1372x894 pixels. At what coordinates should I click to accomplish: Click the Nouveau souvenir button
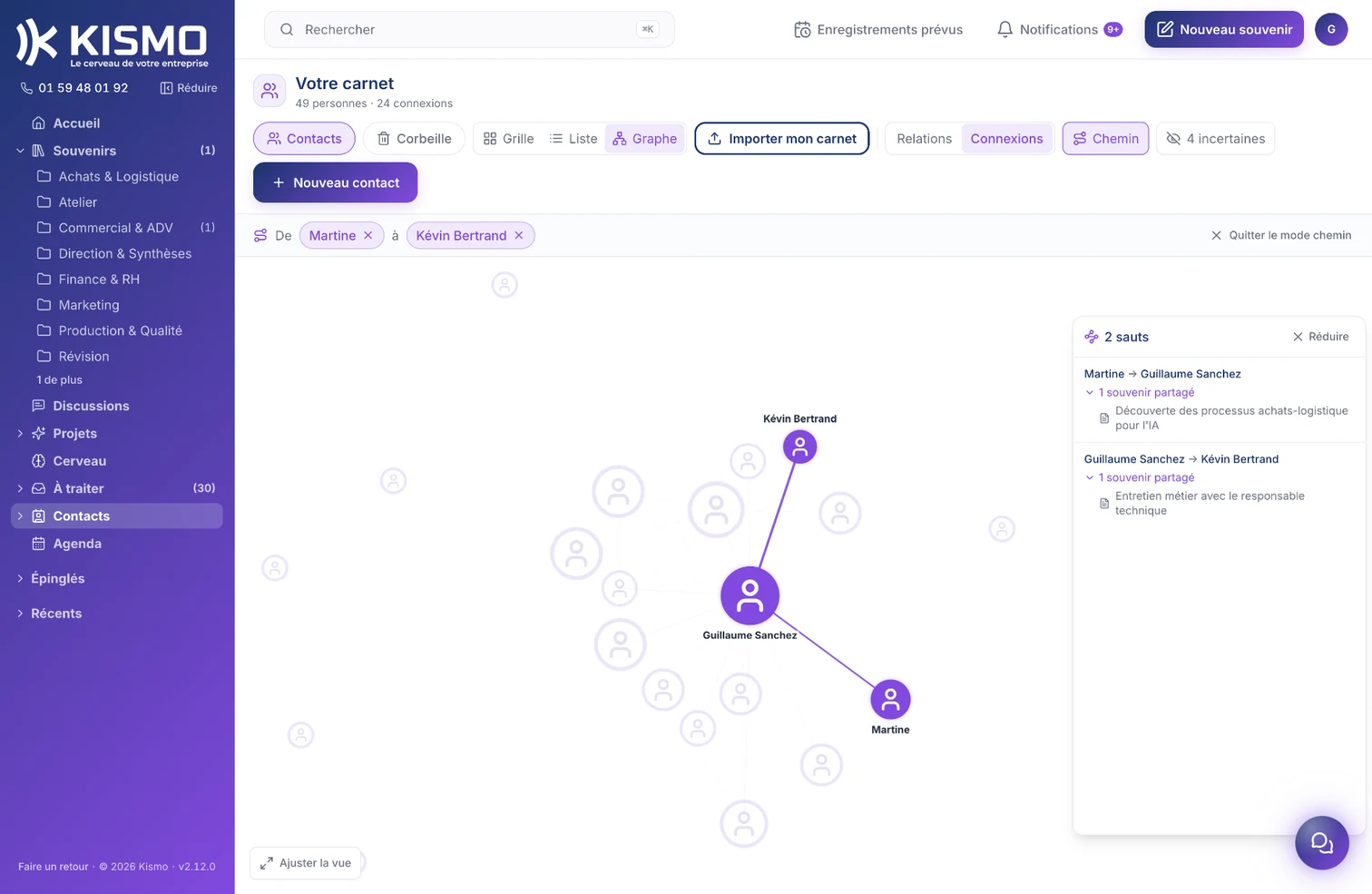tap(1224, 29)
